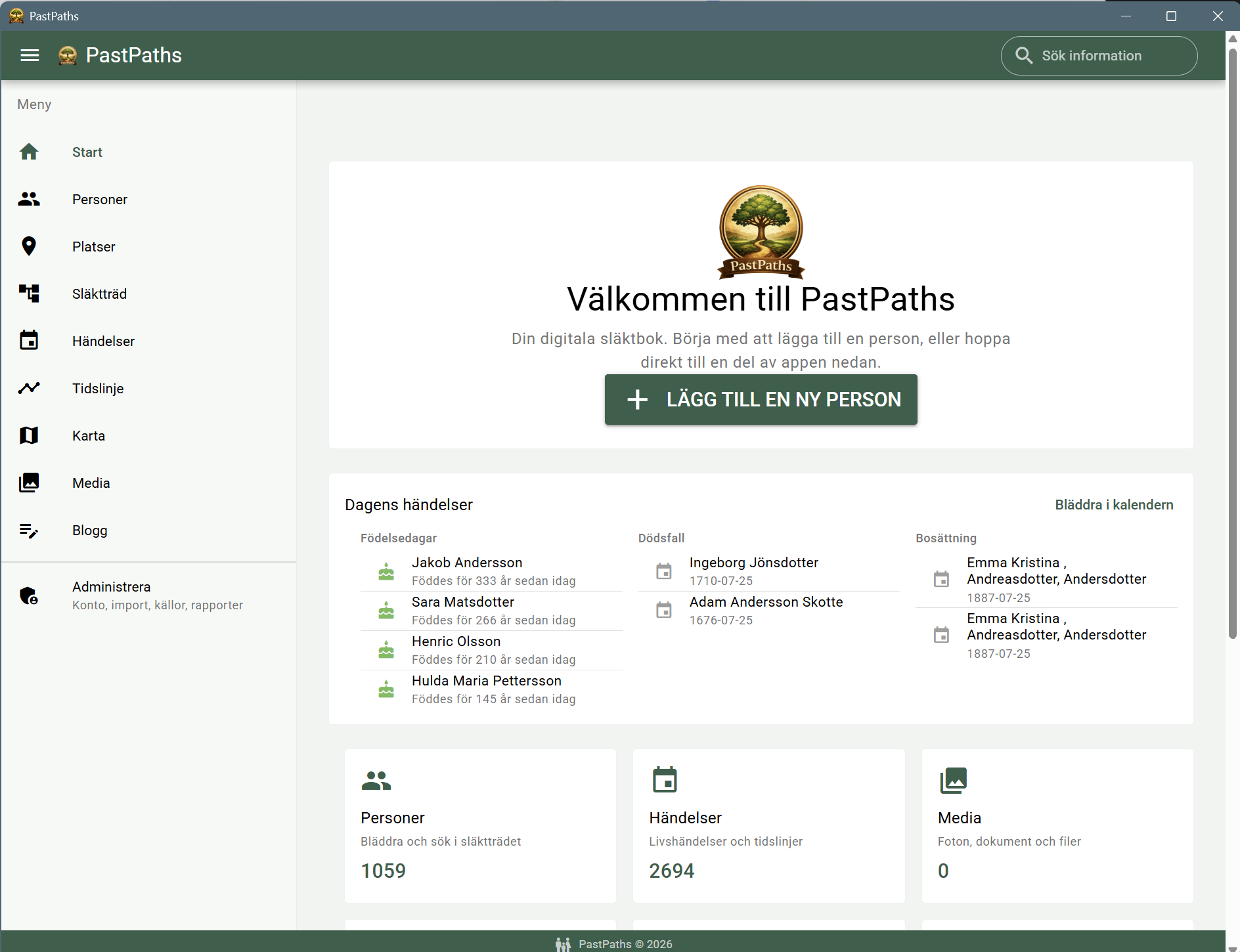
Task: Click the Händelser calendar icon in sidebar
Action: coord(29,341)
